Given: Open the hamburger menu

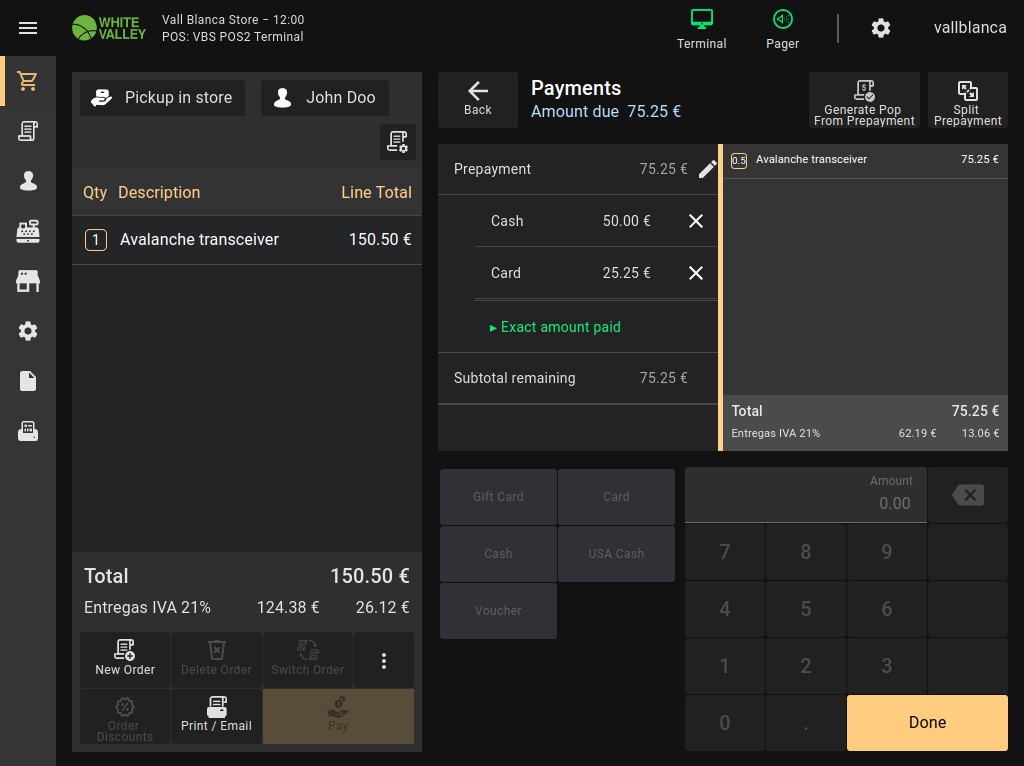Looking at the screenshot, I should 28,28.
